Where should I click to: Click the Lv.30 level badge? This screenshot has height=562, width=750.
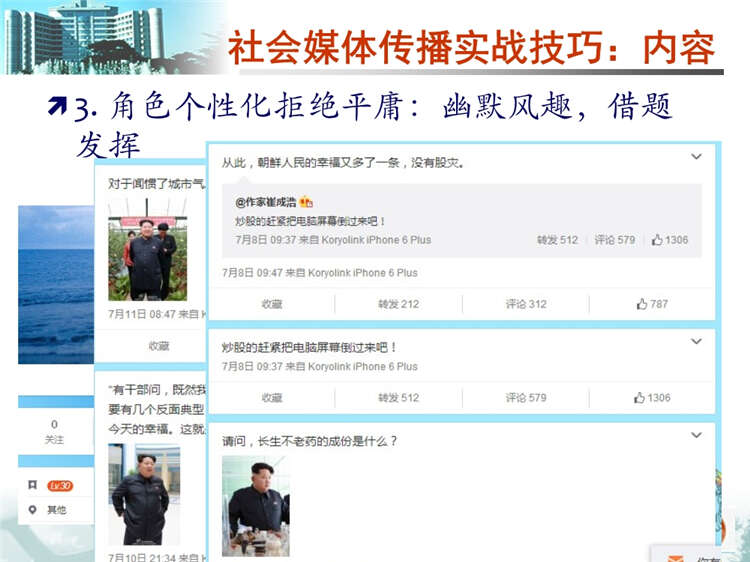(x=60, y=486)
